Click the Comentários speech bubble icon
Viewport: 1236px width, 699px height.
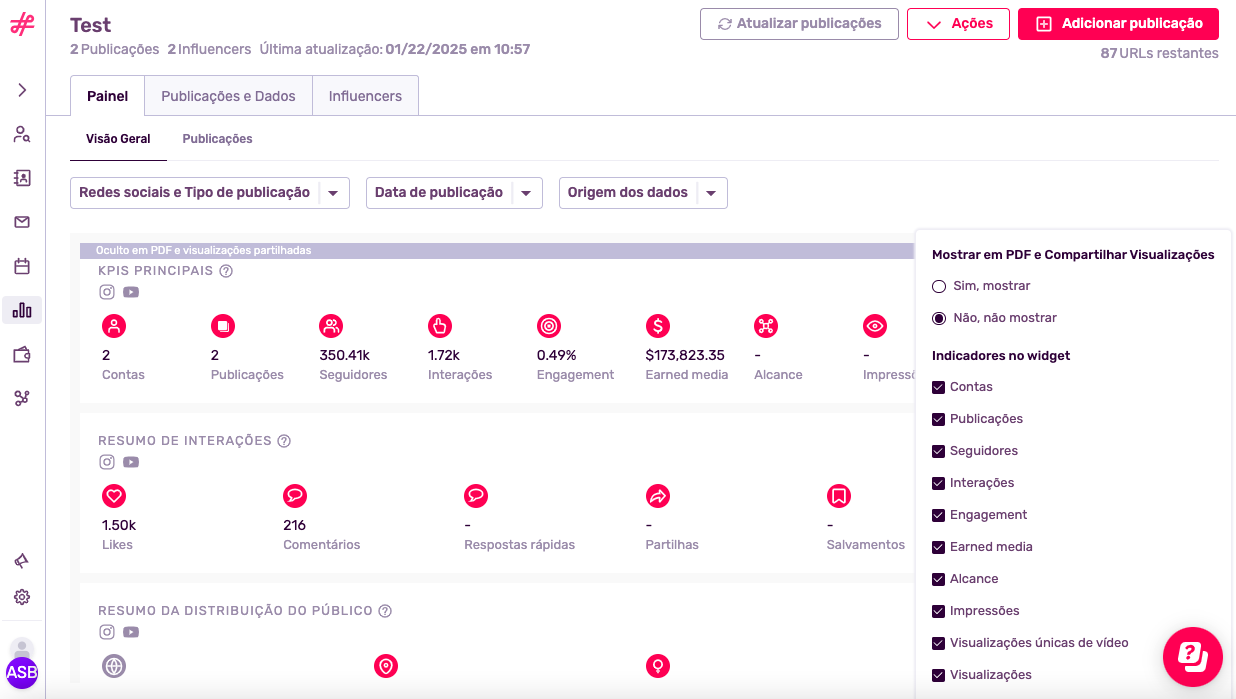pyautogui.click(x=295, y=496)
